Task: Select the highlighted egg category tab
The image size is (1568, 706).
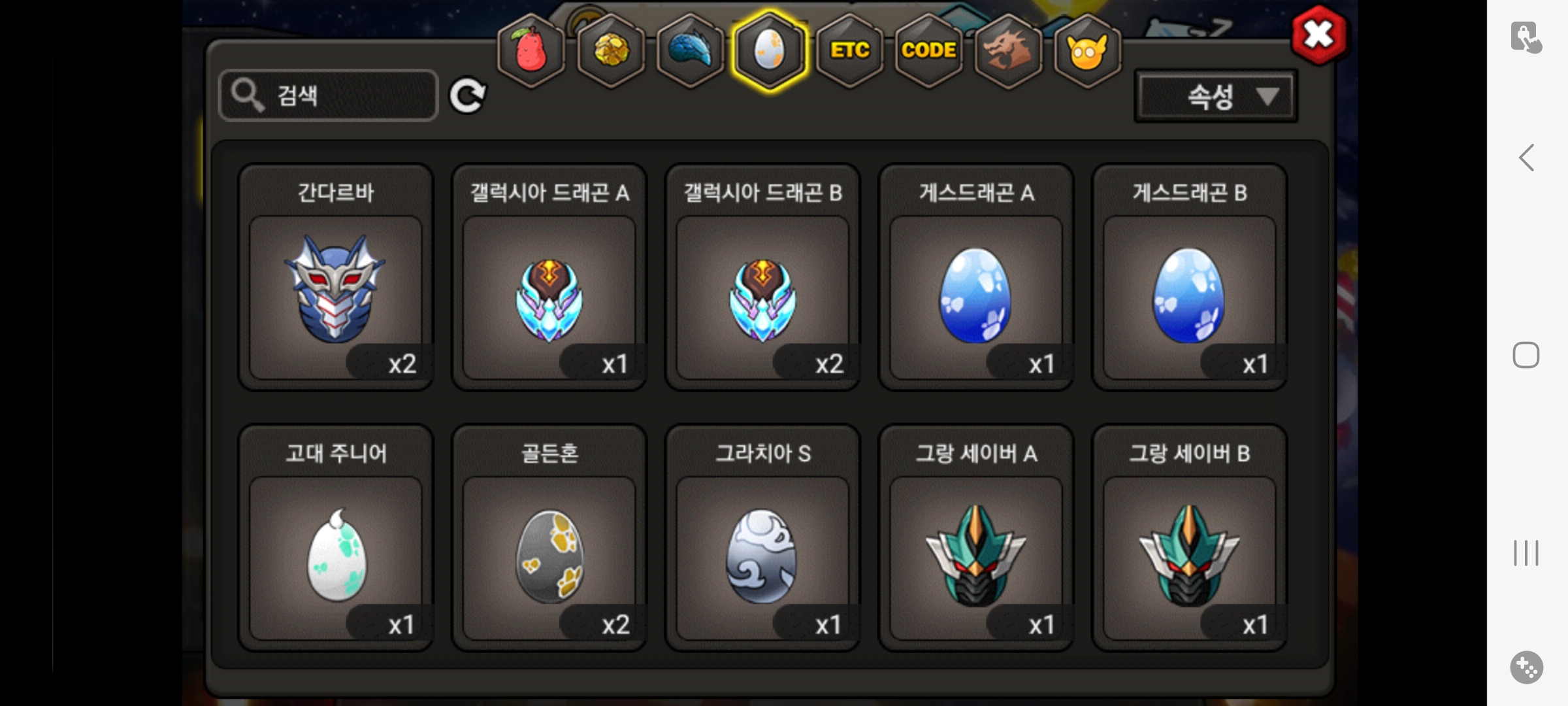Action: (x=770, y=51)
